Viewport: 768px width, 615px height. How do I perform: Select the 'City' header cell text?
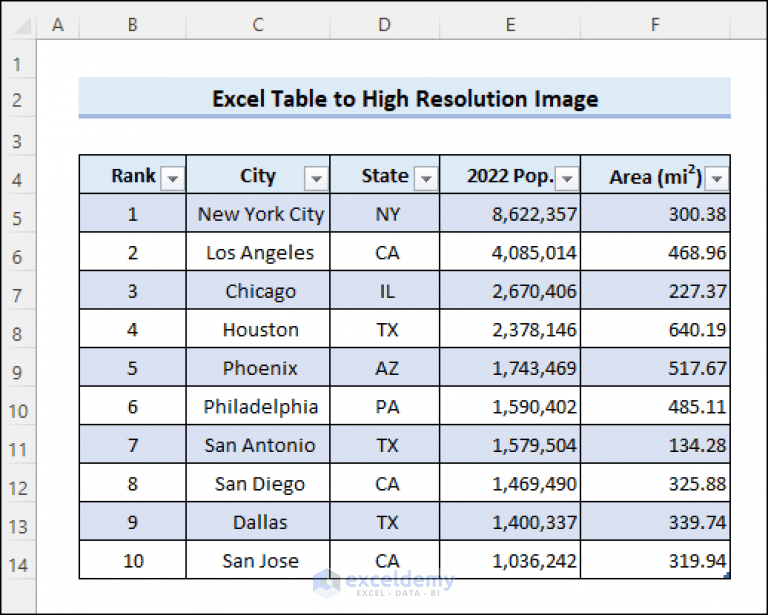pos(258,176)
